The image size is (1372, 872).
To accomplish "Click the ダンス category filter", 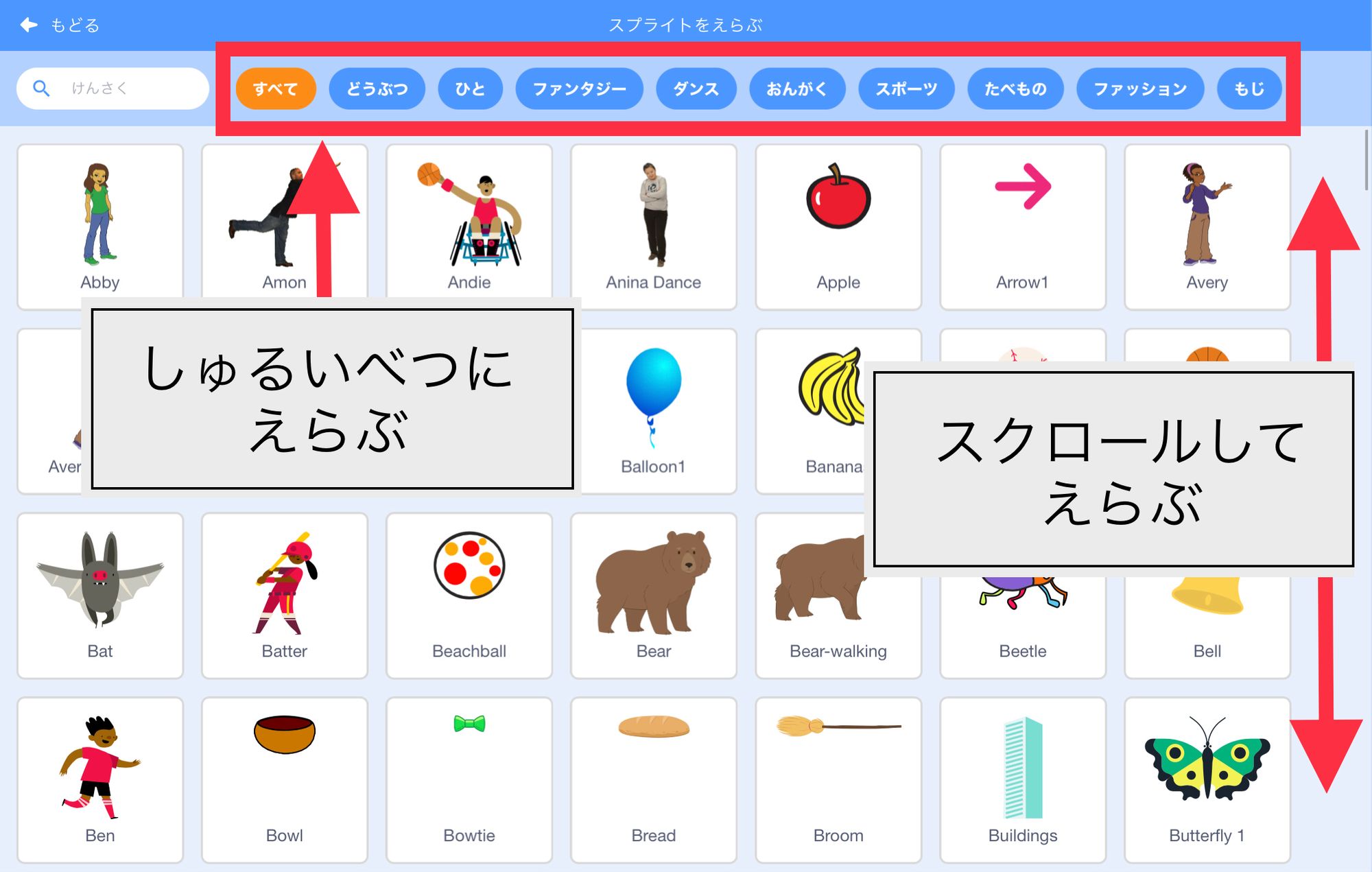I will [696, 90].
